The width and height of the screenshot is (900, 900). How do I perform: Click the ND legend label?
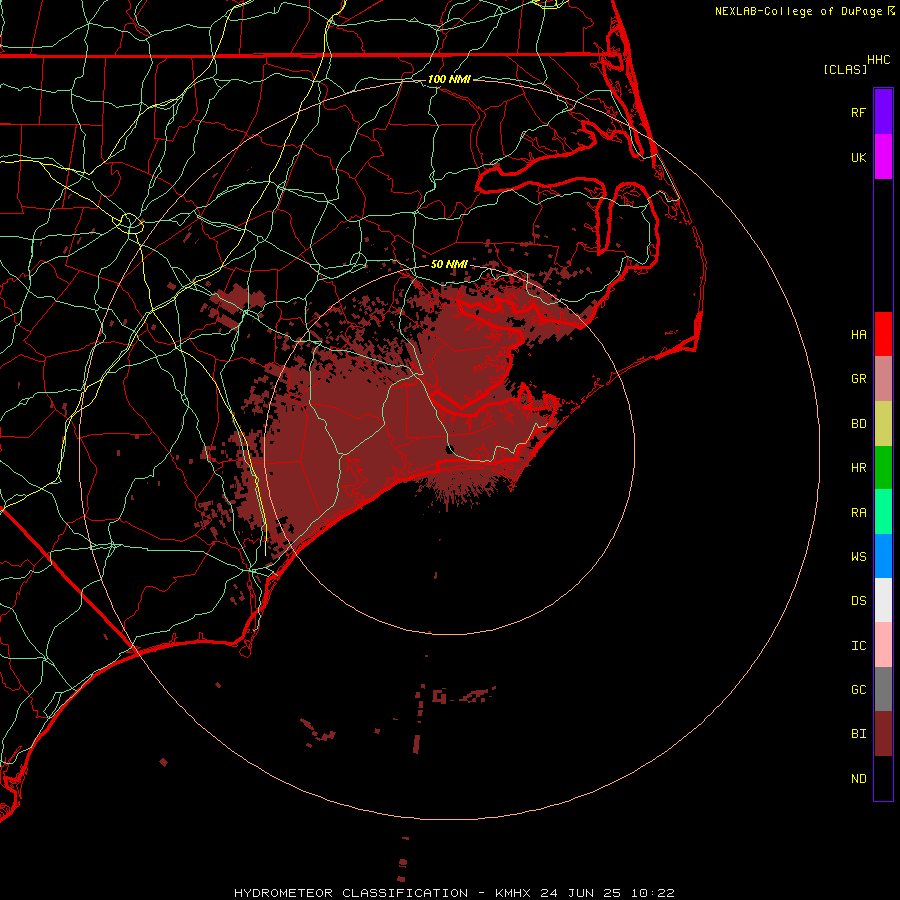tap(858, 779)
